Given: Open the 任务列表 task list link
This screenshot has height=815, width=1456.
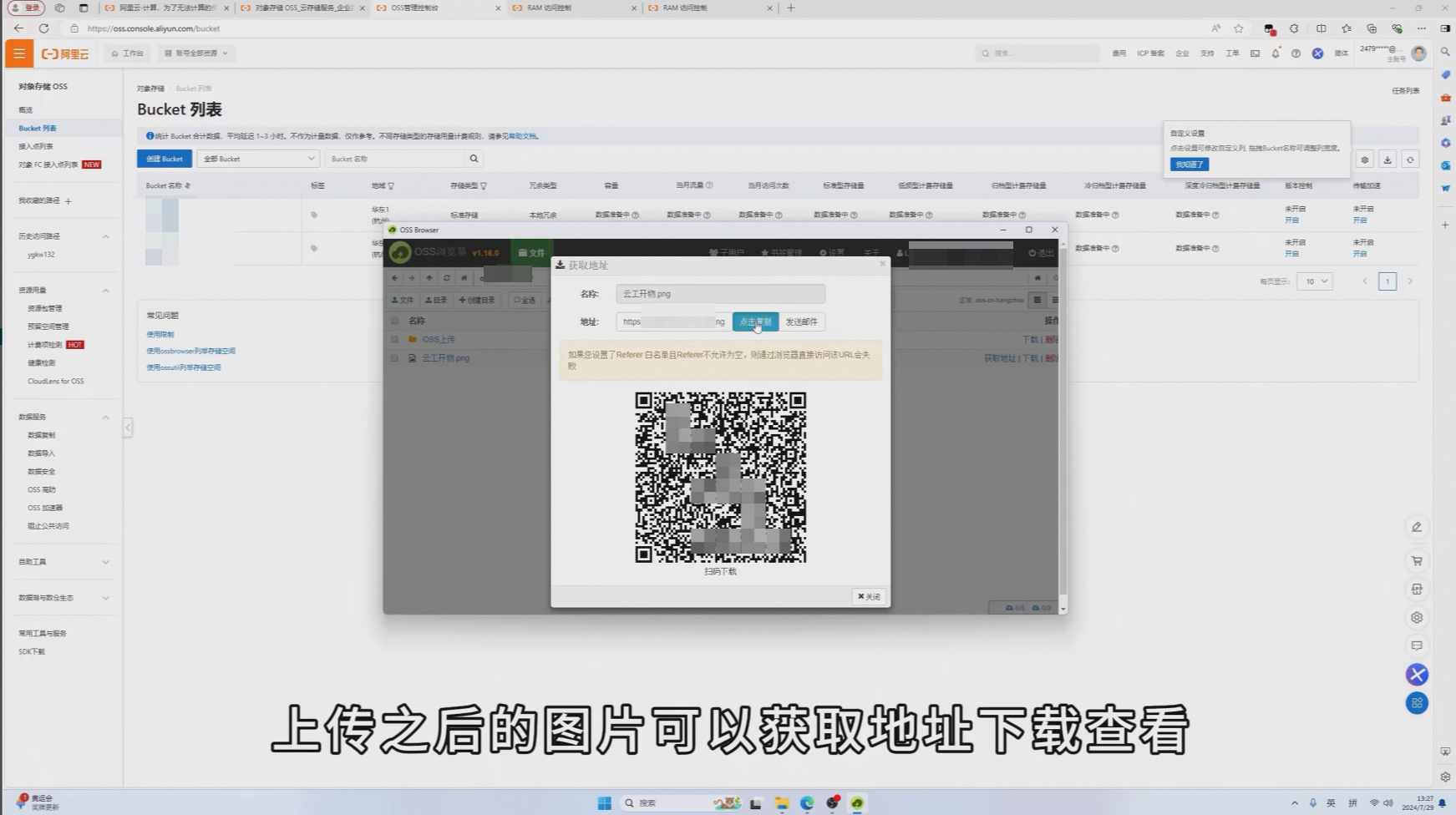Looking at the screenshot, I should [x=1405, y=91].
